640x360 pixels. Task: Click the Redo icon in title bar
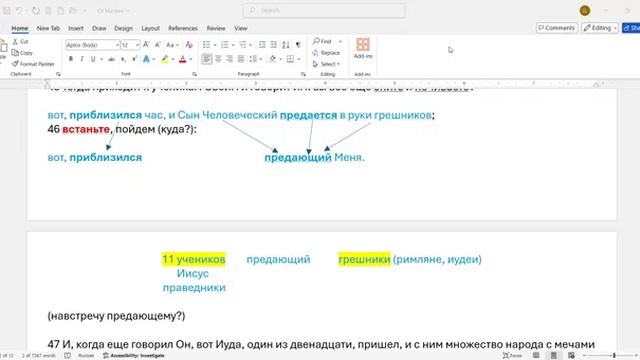point(36,11)
